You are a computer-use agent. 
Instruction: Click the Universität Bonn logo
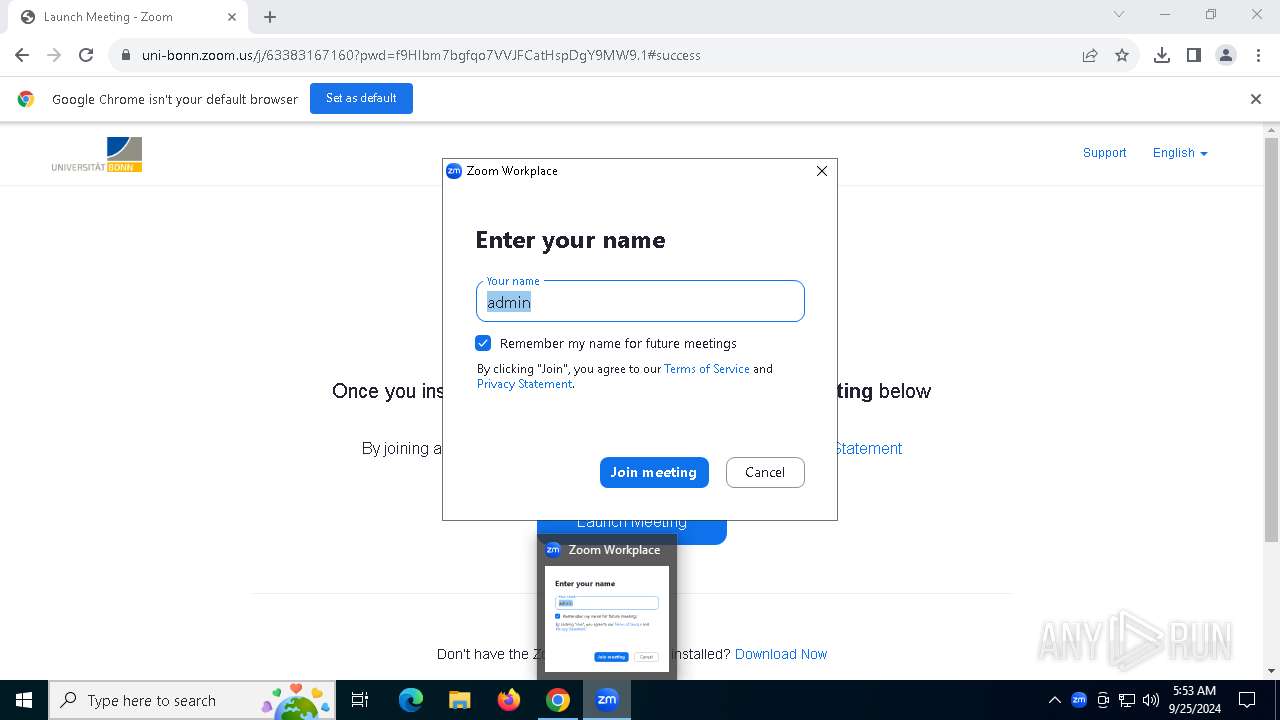(97, 154)
